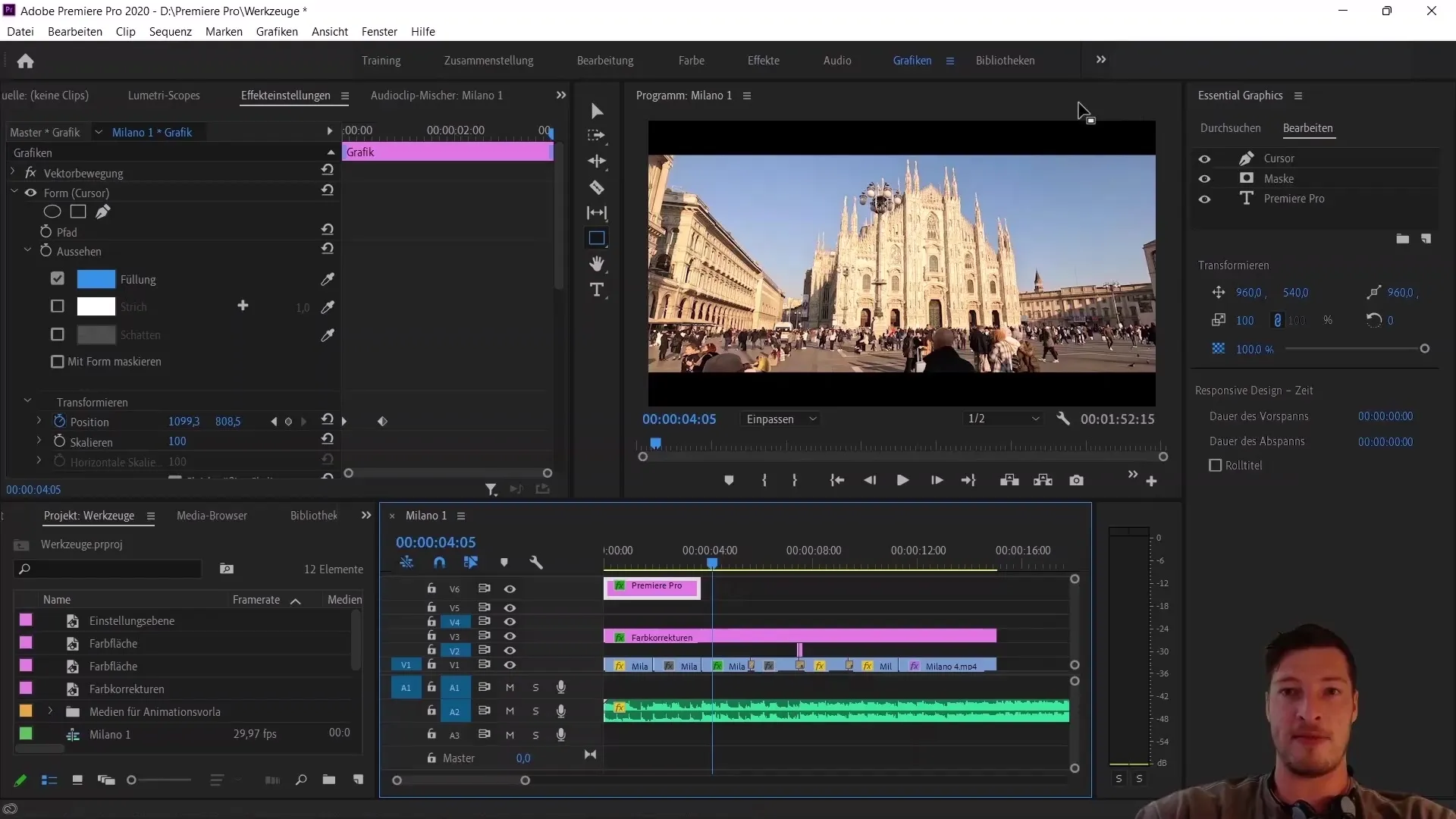This screenshot has height=819, width=1456.
Task: Add marker in Program monitor
Action: [729, 480]
